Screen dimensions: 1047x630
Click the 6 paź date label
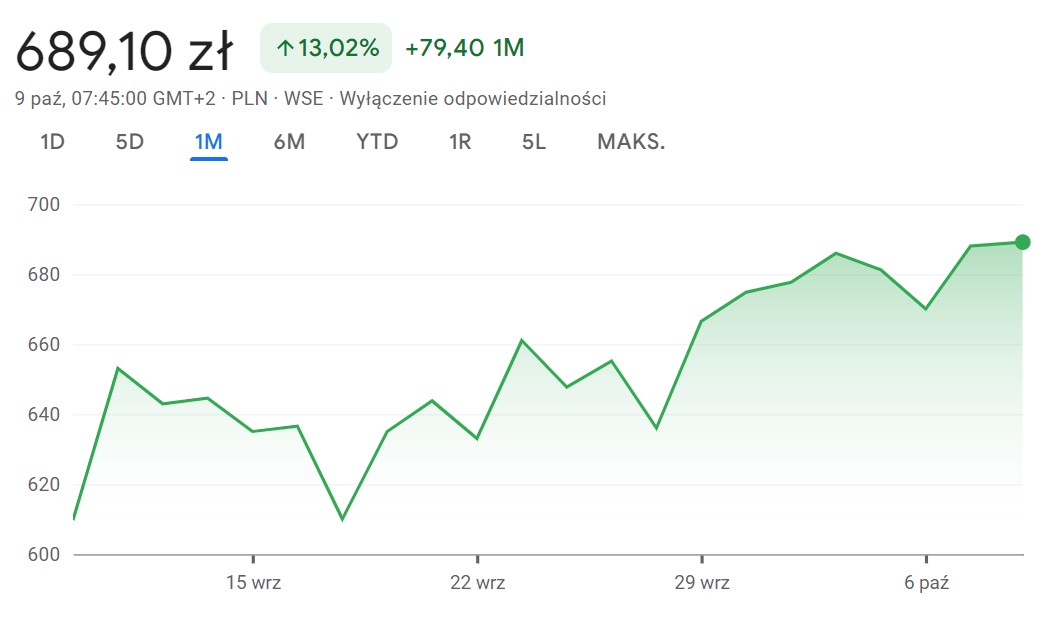coord(926,583)
